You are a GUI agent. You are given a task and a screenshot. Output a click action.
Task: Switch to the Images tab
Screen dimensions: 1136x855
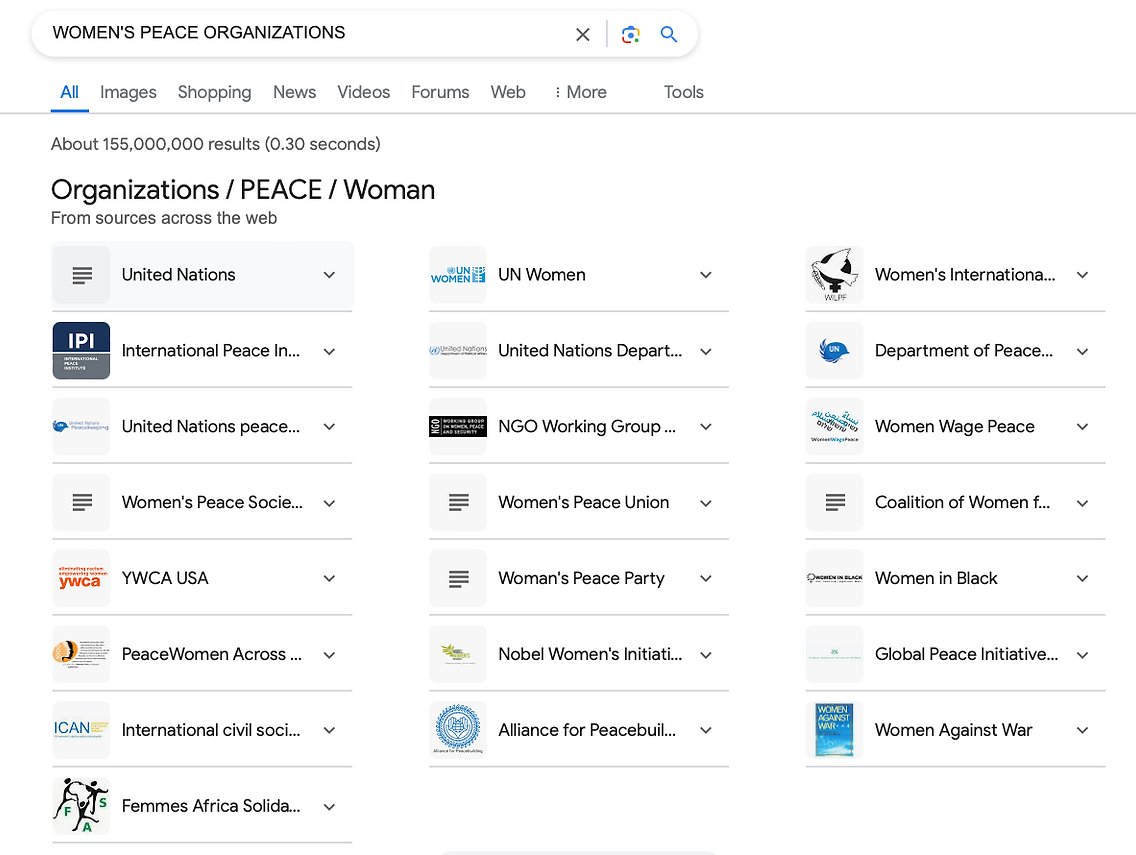[x=128, y=92]
